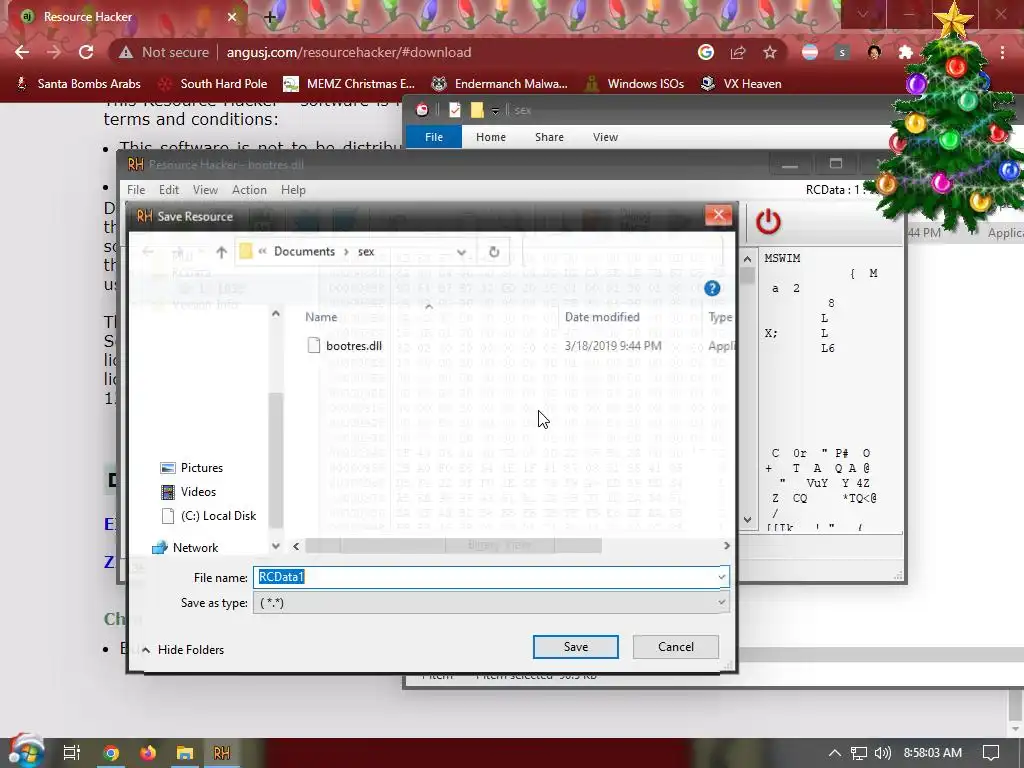Open Resource Hacker File menu
This screenshot has height=768, width=1024.
(136, 190)
